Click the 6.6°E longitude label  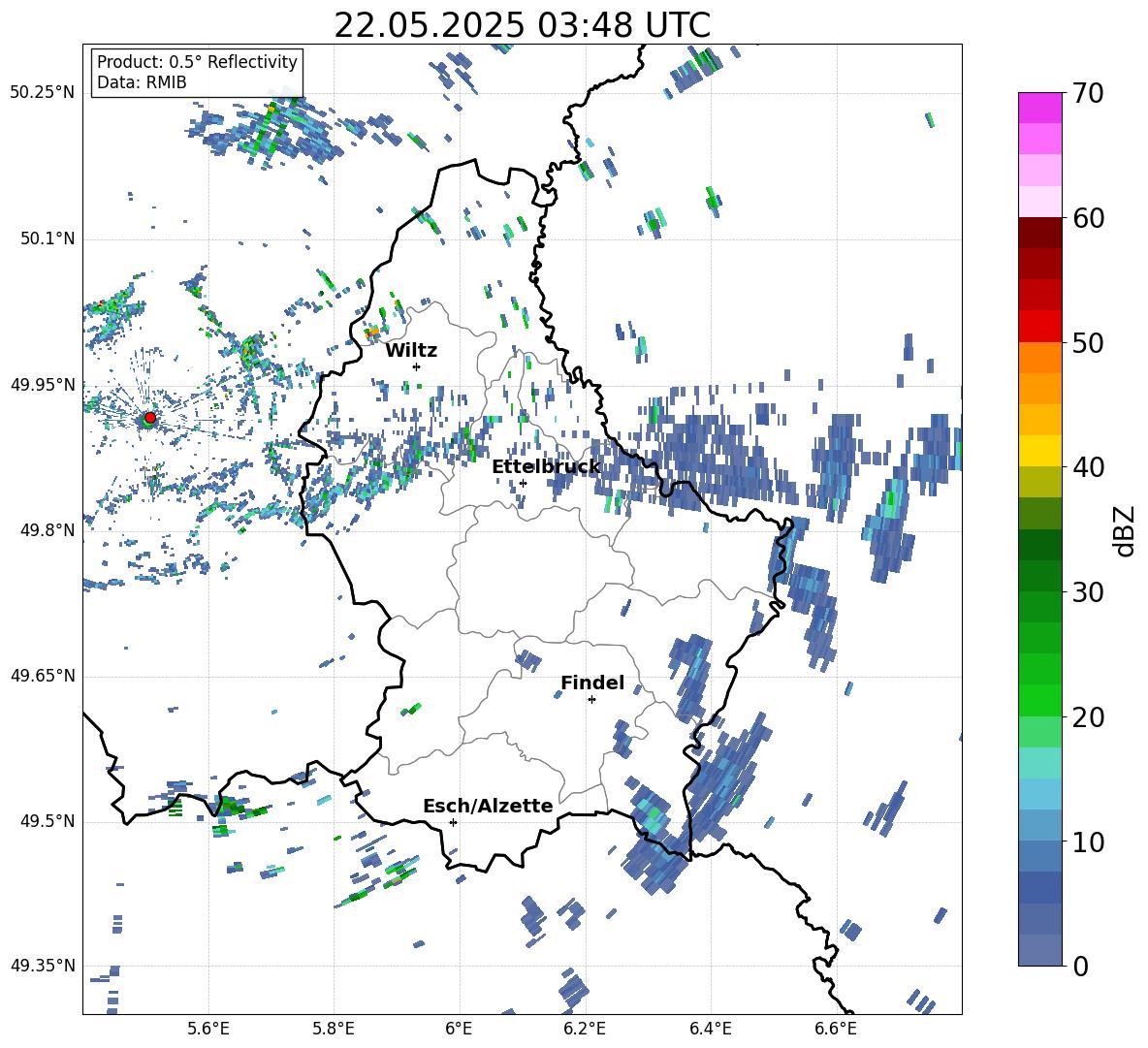(x=836, y=1029)
